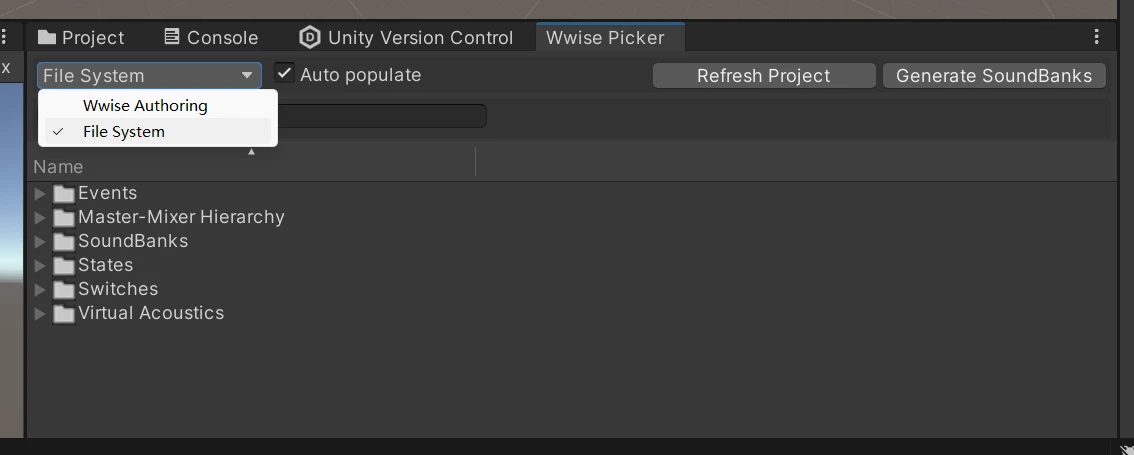Click the Switches folder icon
The height and width of the screenshot is (455, 1134).
pos(64,289)
